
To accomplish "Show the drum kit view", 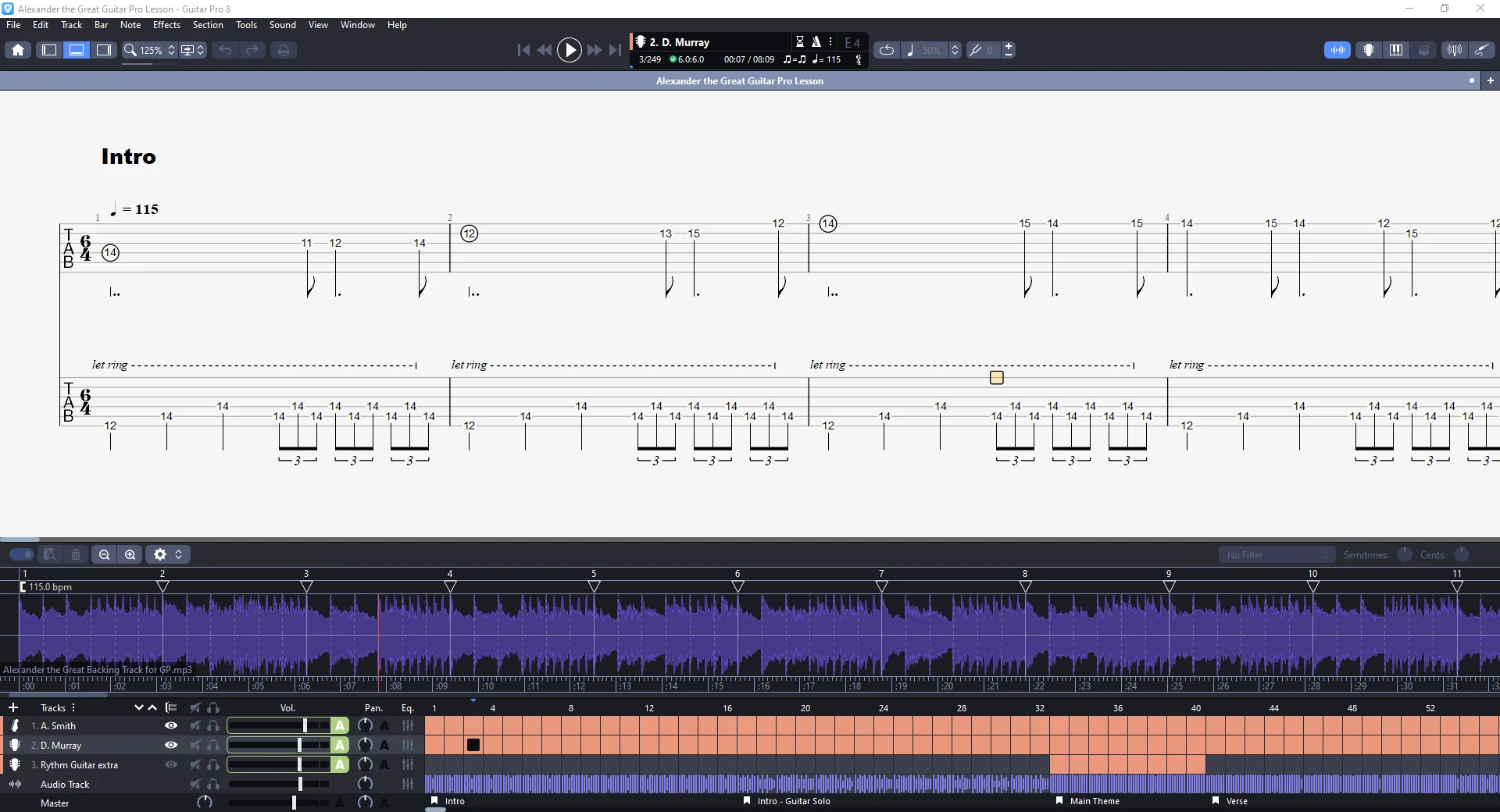I will [x=1424, y=50].
